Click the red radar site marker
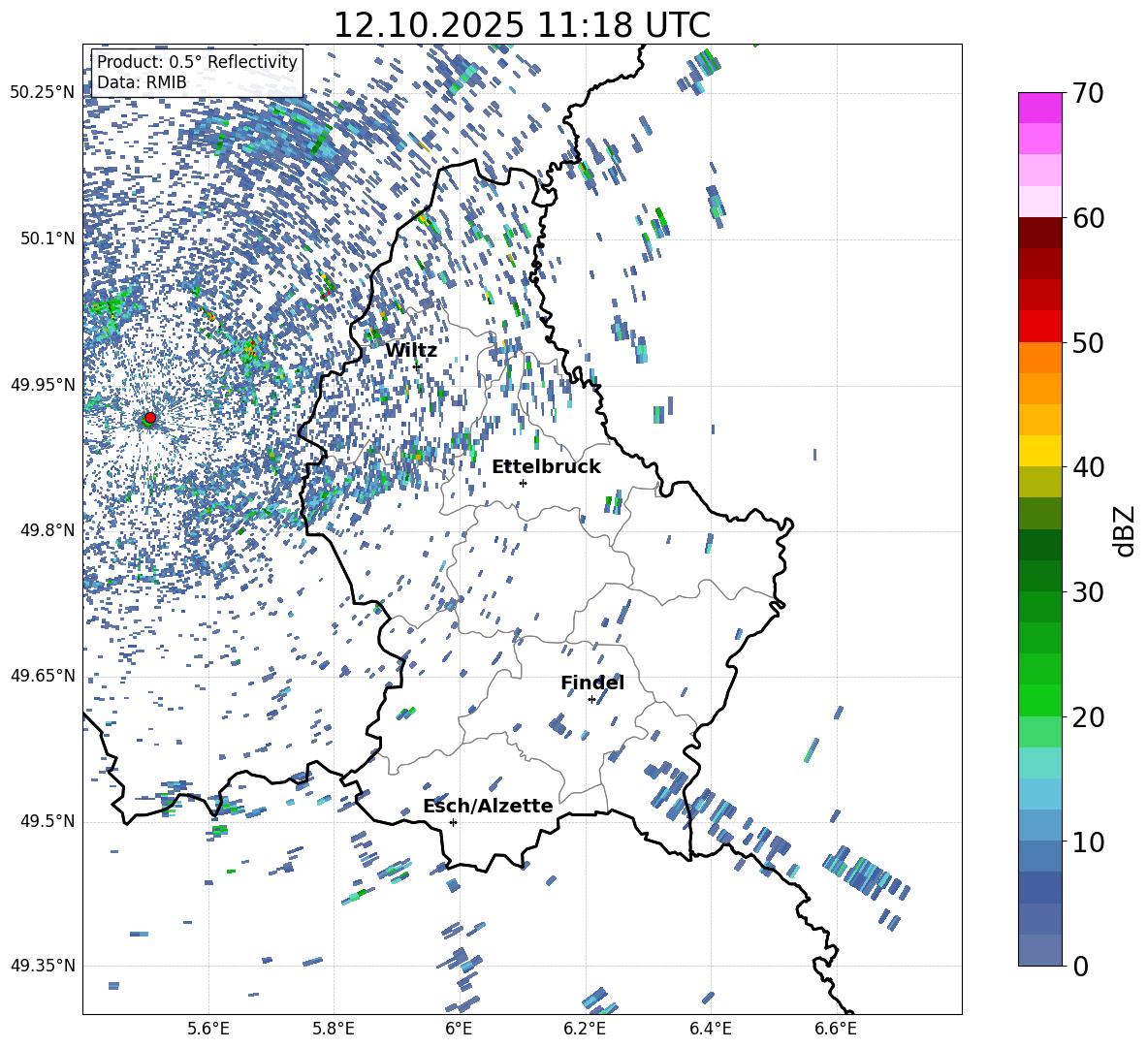Image resolution: width=1148 pixels, height=1048 pixels. click(149, 418)
